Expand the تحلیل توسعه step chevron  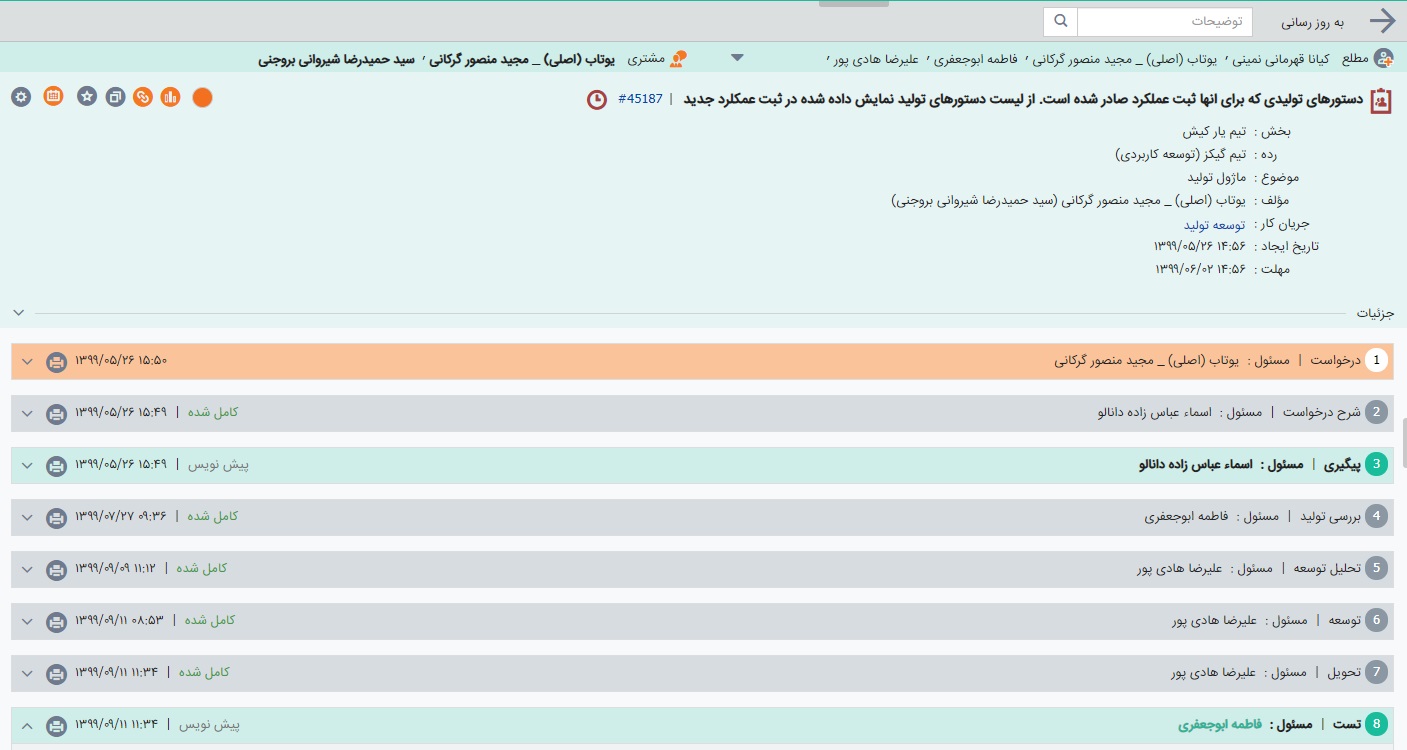point(27,569)
